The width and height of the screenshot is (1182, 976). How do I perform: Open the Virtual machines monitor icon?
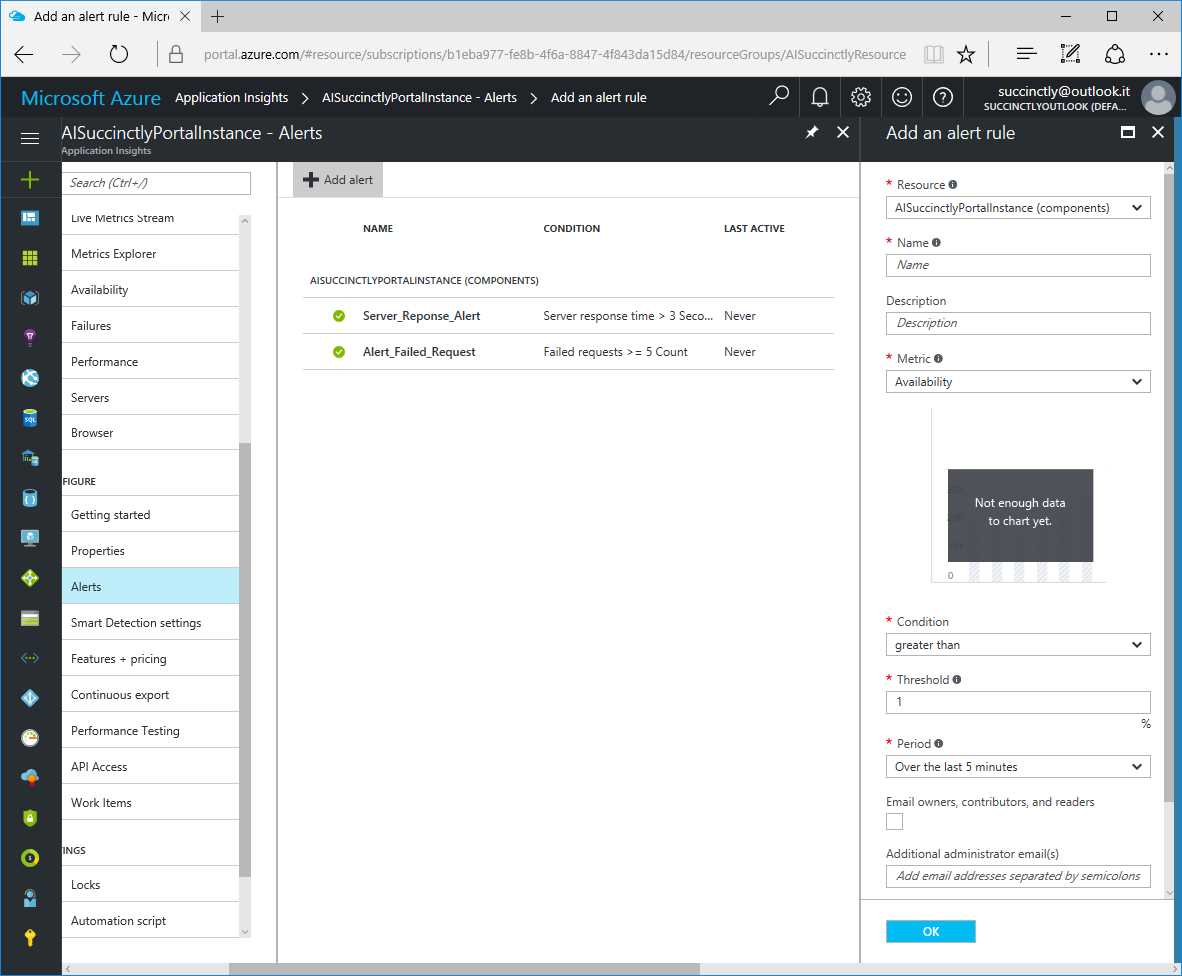point(30,537)
